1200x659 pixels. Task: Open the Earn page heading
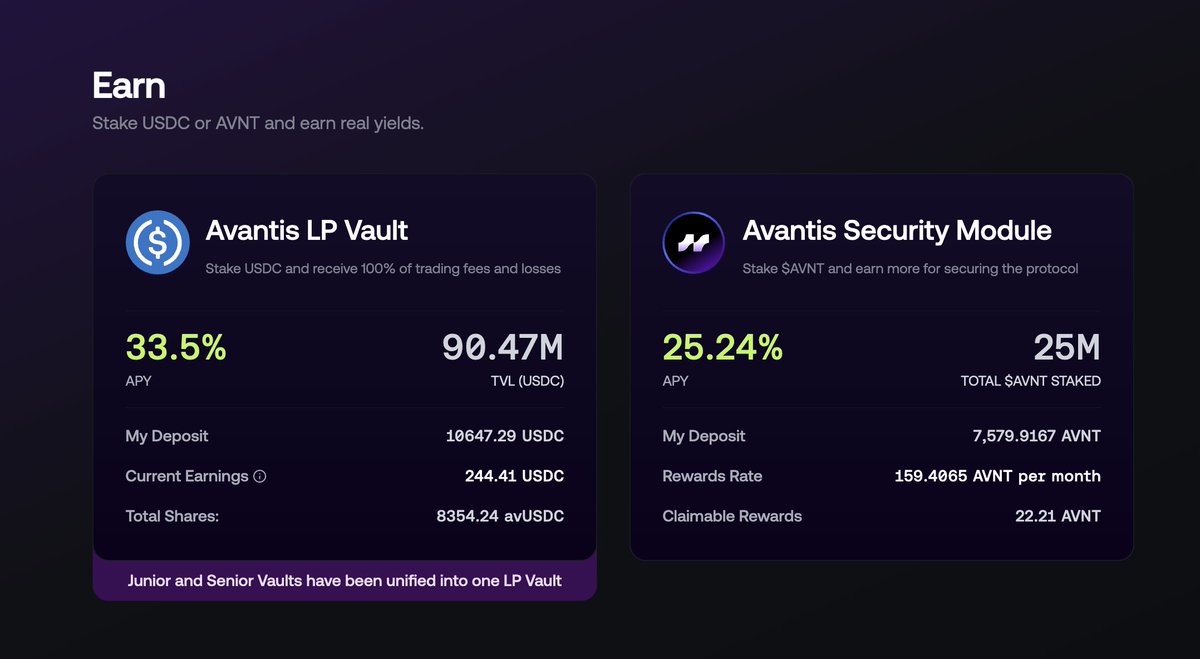pyautogui.click(x=128, y=85)
